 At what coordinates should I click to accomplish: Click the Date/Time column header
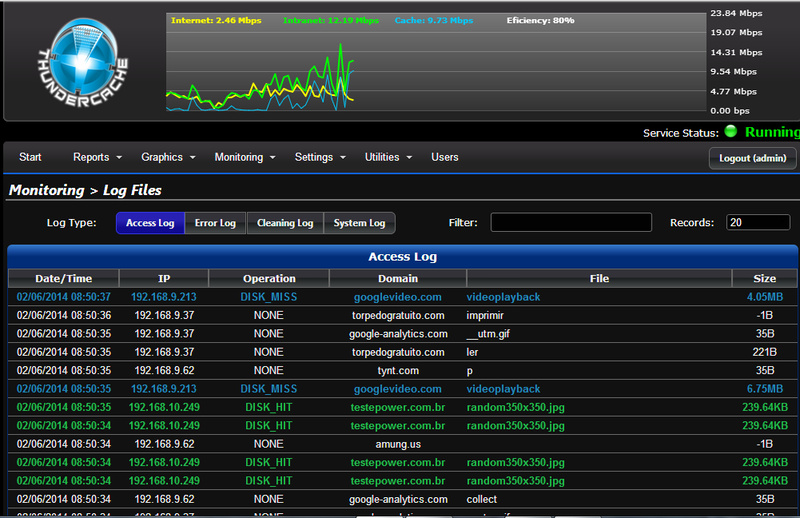pos(63,278)
